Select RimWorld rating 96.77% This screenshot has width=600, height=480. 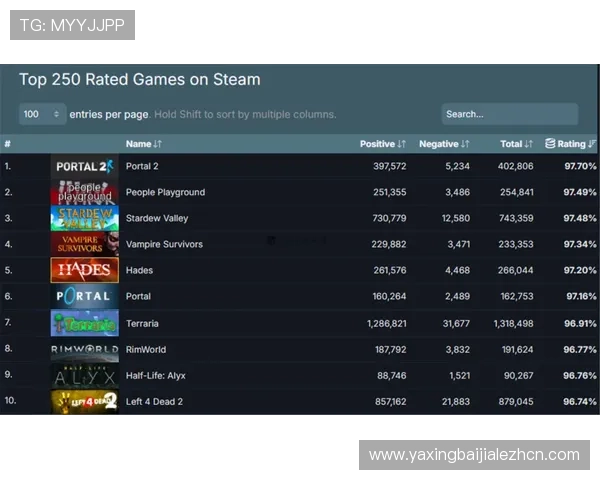[580, 349]
